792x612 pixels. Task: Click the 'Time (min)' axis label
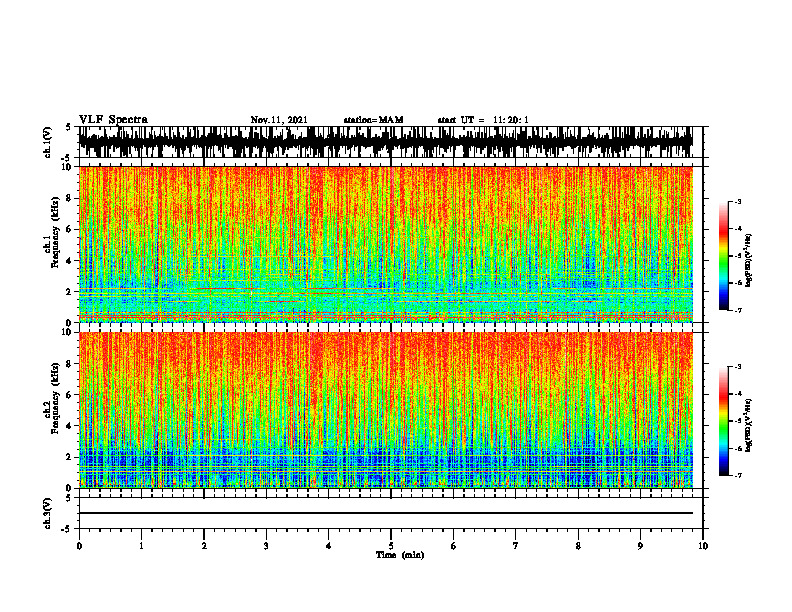(400, 555)
